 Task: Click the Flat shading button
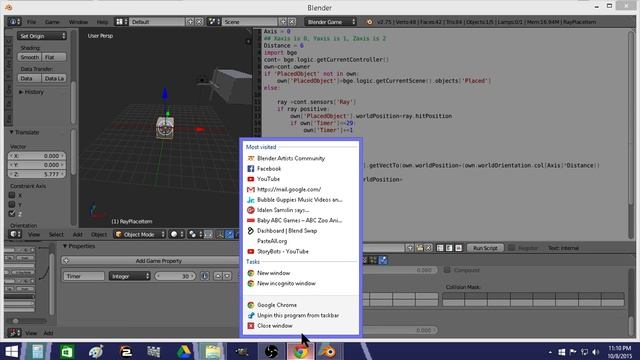54,57
